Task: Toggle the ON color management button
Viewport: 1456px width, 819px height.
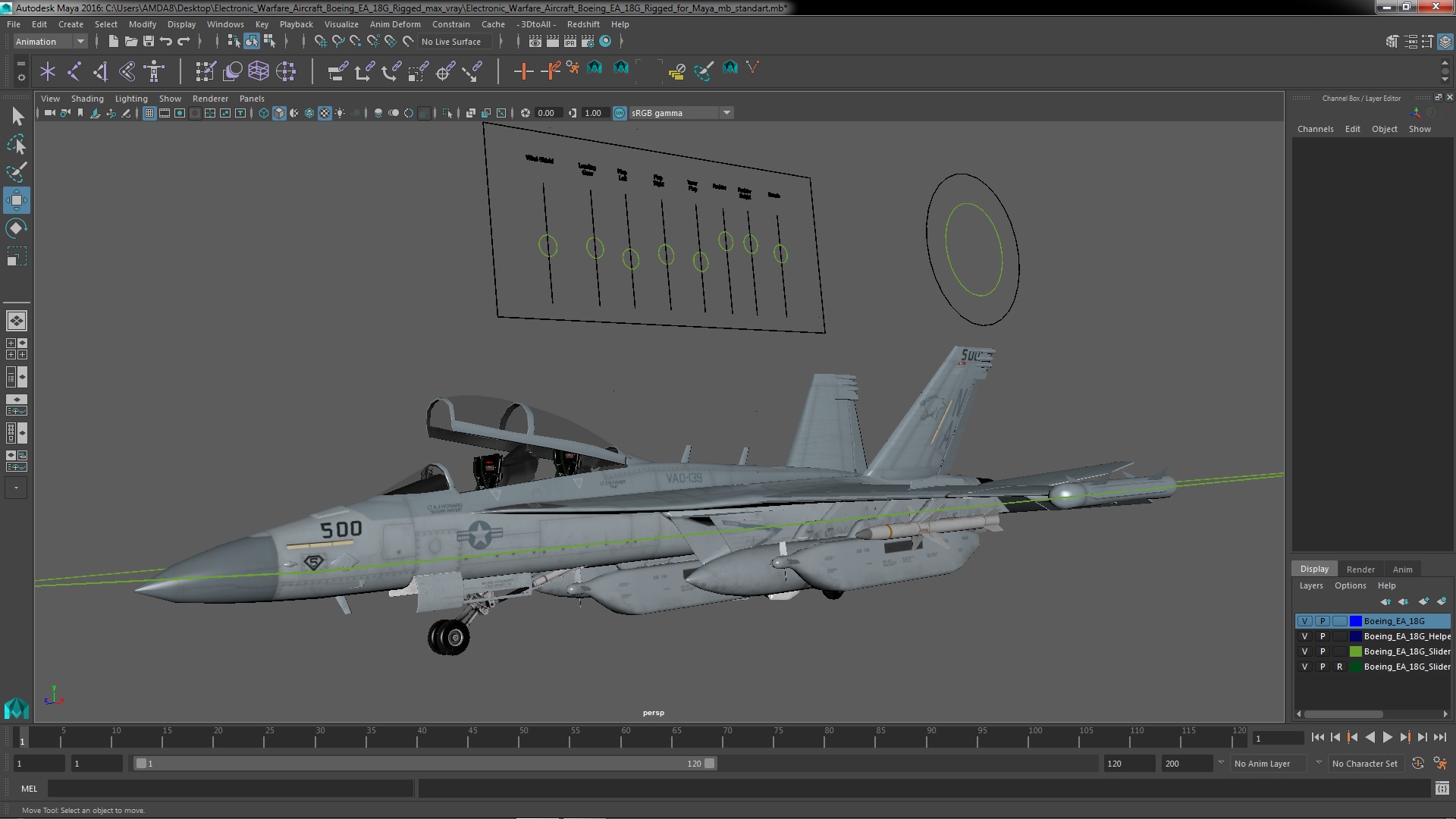Action: (x=620, y=113)
